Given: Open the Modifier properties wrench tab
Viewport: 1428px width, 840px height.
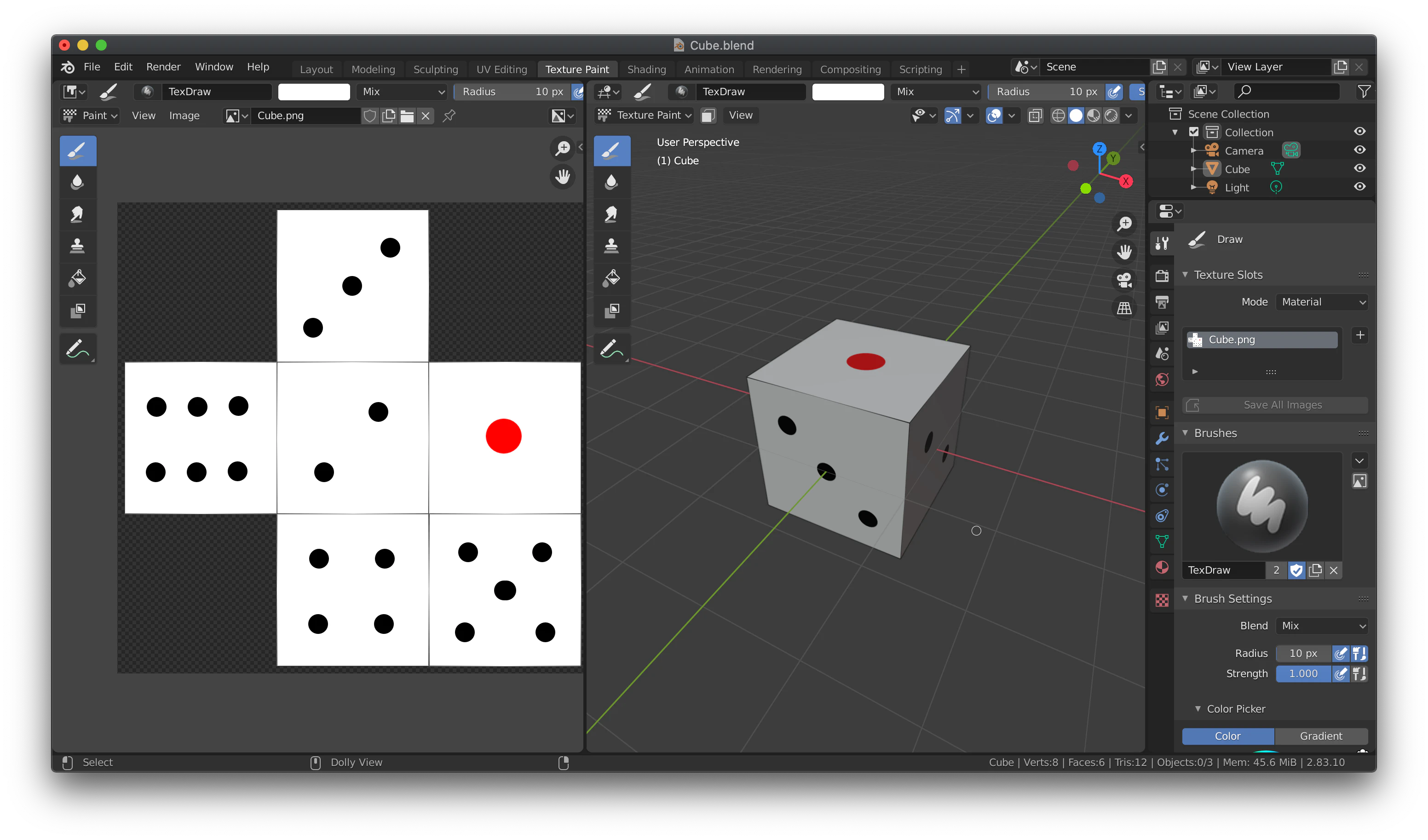Looking at the screenshot, I should [1162, 438].
